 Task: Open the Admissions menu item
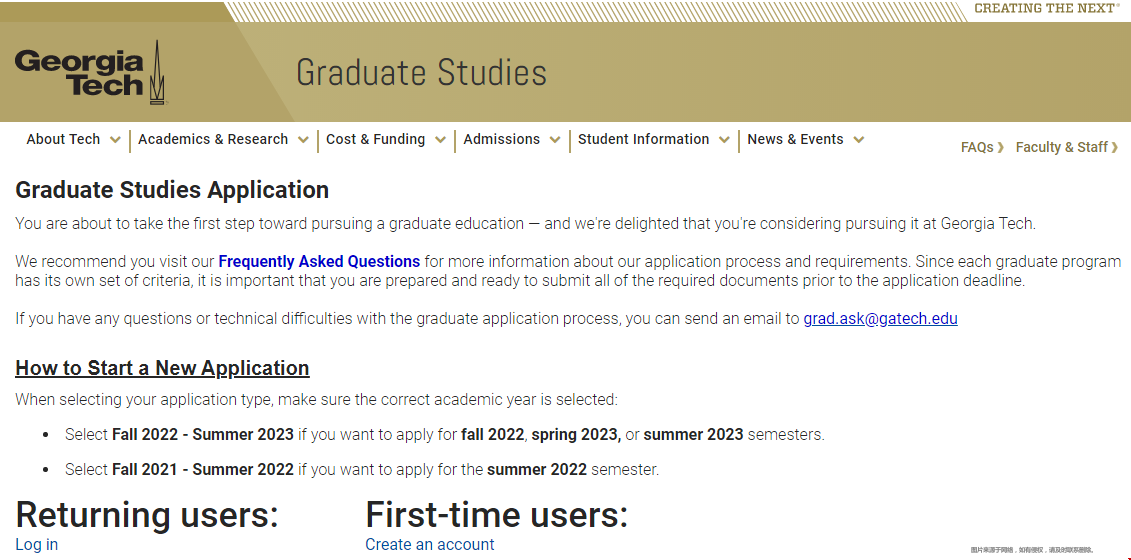pyautogui.click(x=501, y=139)
